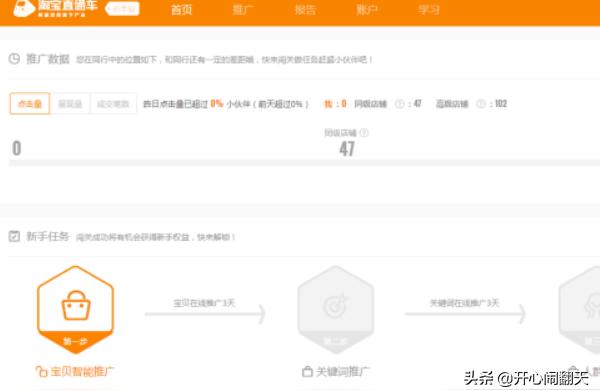Click the help icon above the 47 marker
600x390 pixels.
364,133
